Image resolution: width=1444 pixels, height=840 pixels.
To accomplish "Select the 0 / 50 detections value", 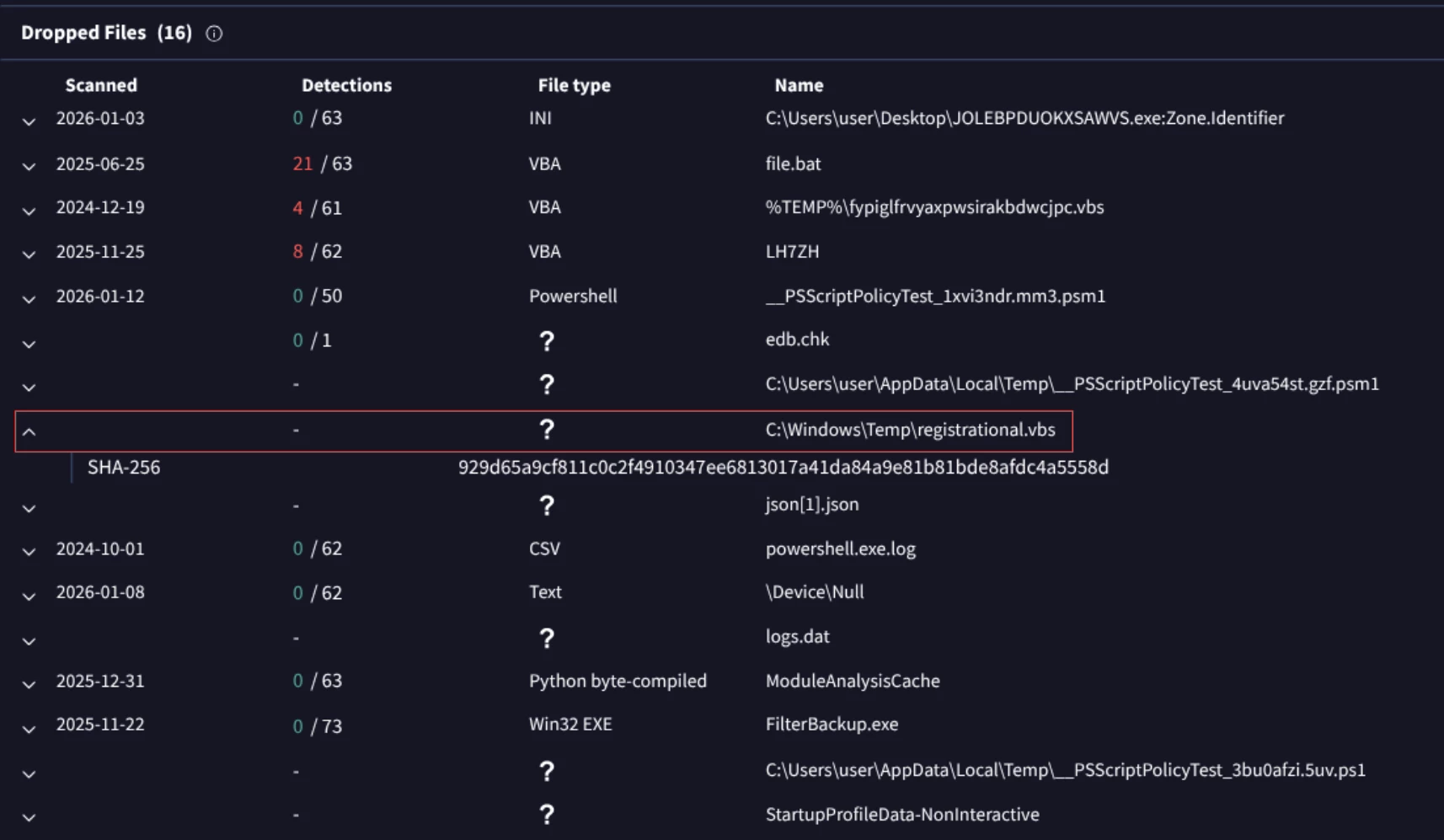I will point(318,296).
